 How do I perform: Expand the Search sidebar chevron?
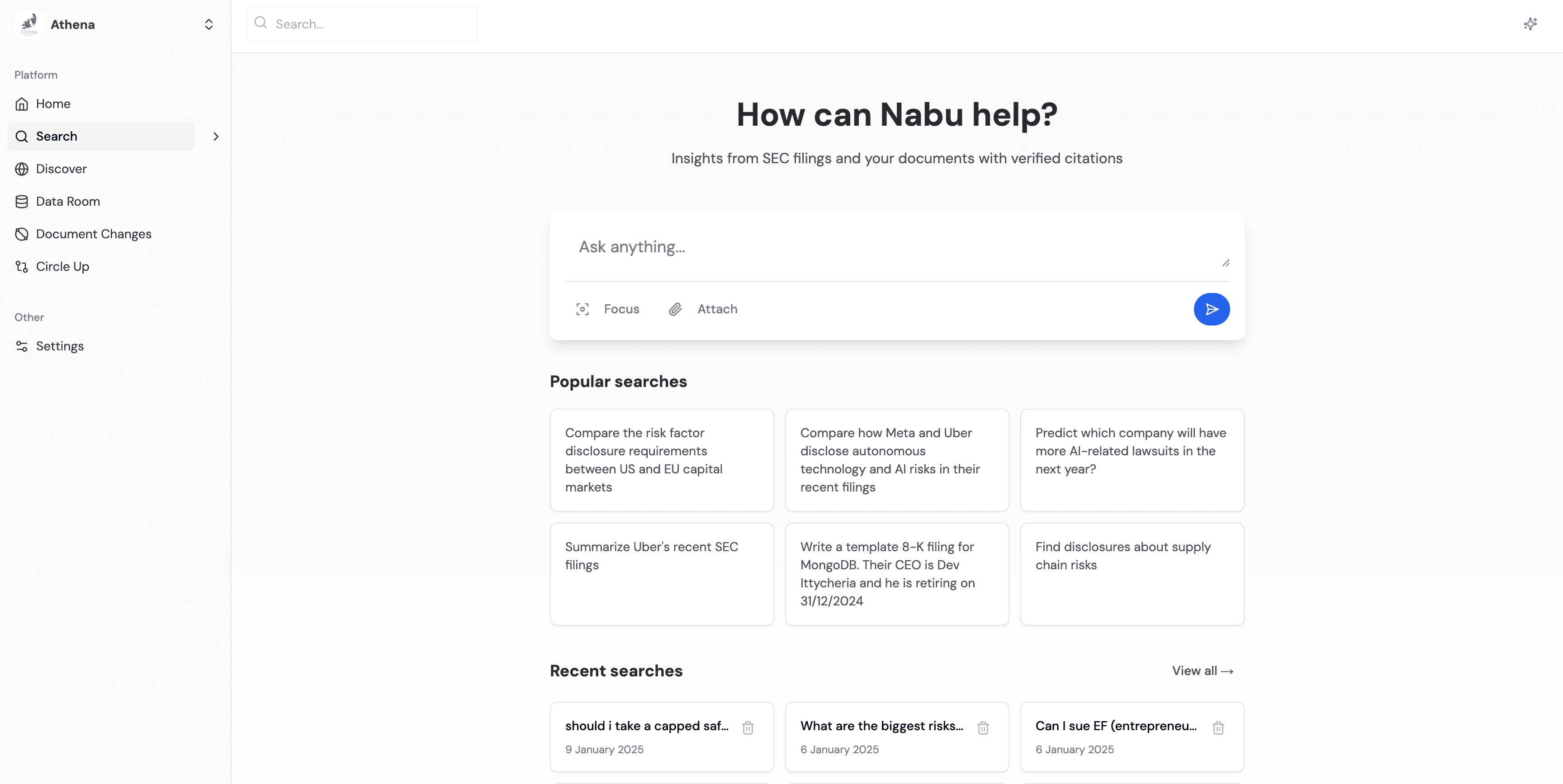pyautogui.click(x=216, y=137)
